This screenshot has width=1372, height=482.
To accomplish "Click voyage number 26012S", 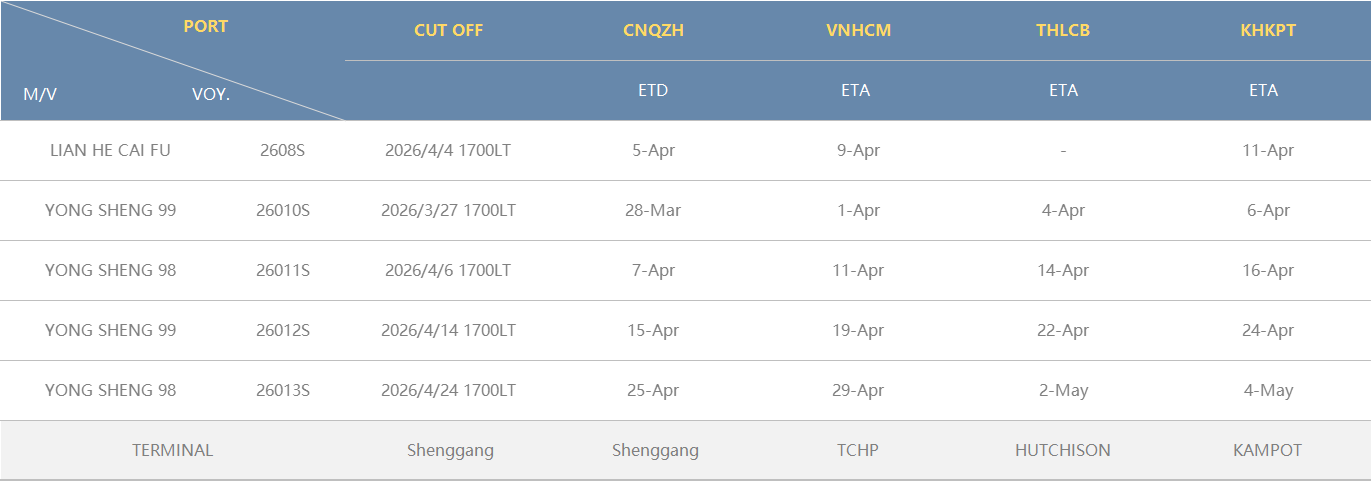I will [283, 331].
